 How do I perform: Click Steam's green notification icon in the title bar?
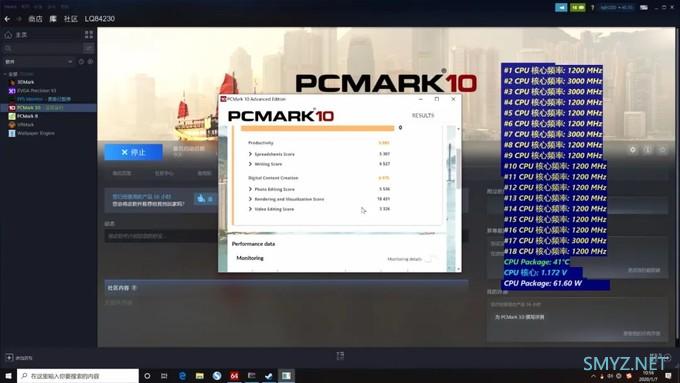[x=578, y=7]
